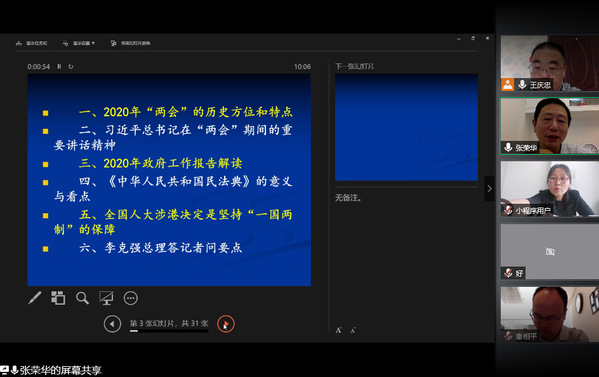Click end slide show in top bar

(130, 43)
